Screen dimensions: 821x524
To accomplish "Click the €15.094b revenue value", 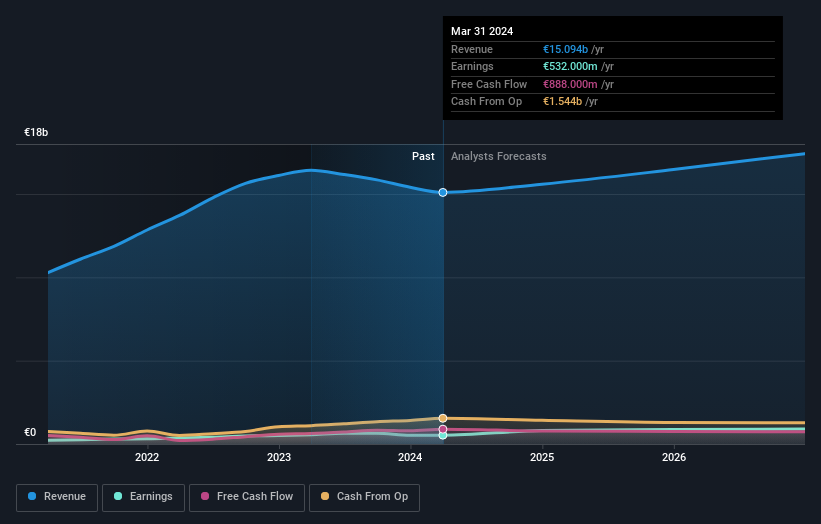I will (x=565, y=49).
